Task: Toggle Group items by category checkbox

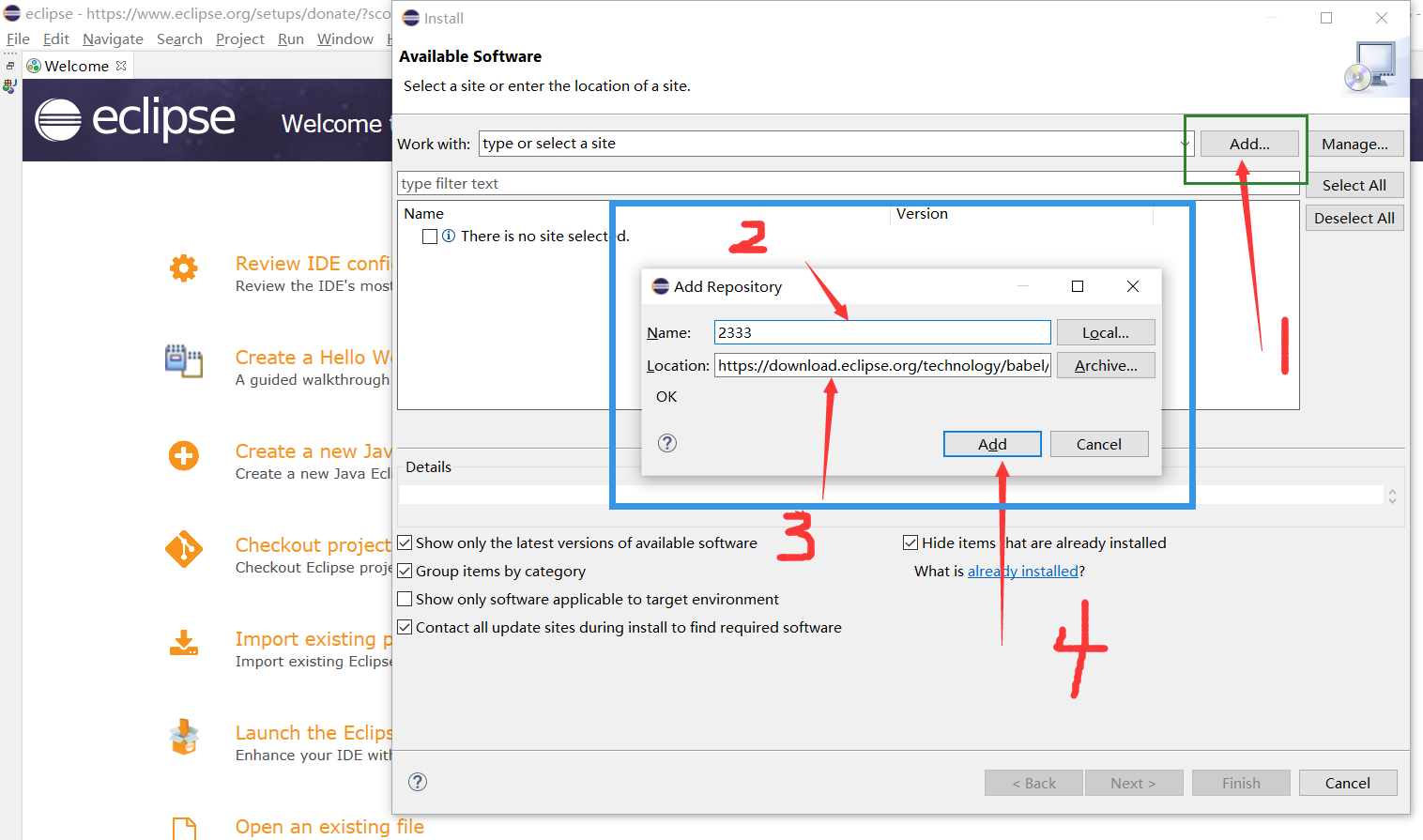Action: click(x=405, y=571)
